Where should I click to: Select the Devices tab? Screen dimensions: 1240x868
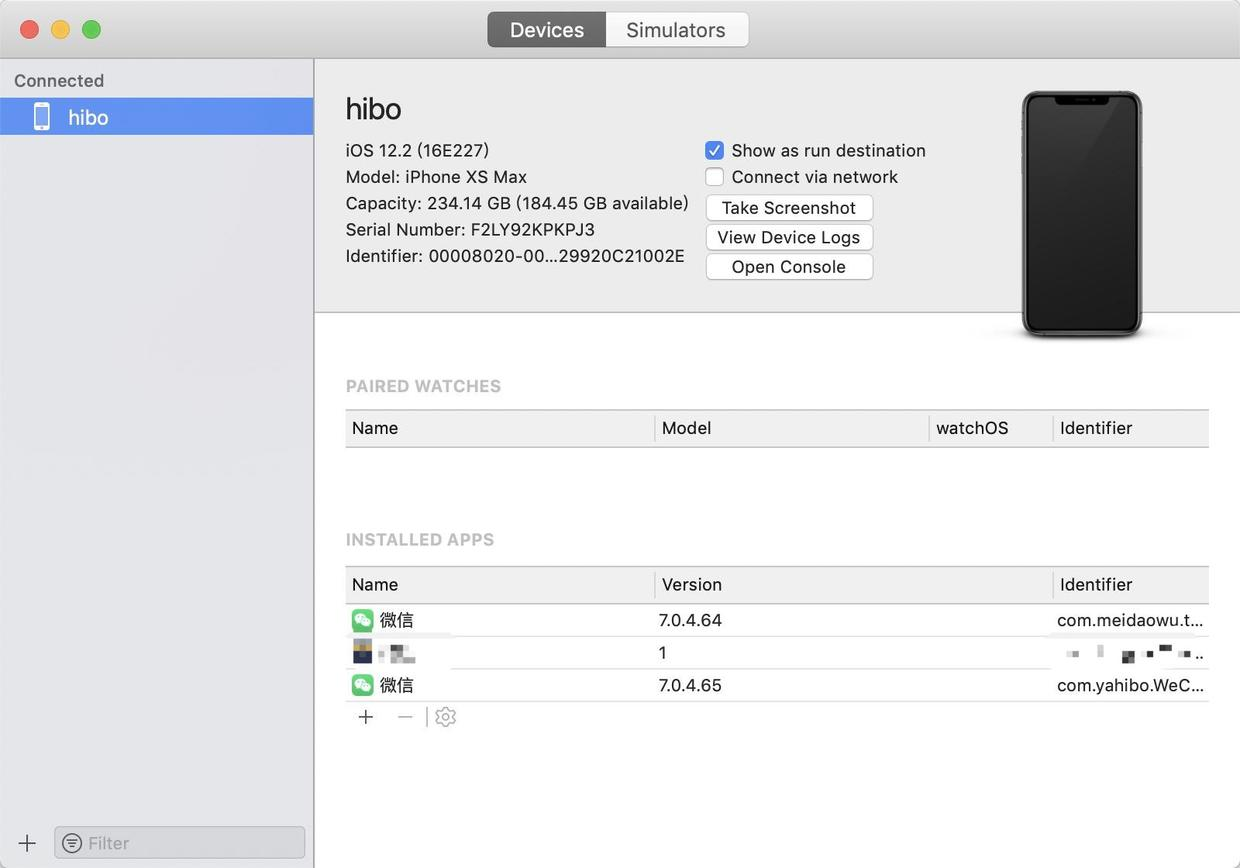coord(546,29)
